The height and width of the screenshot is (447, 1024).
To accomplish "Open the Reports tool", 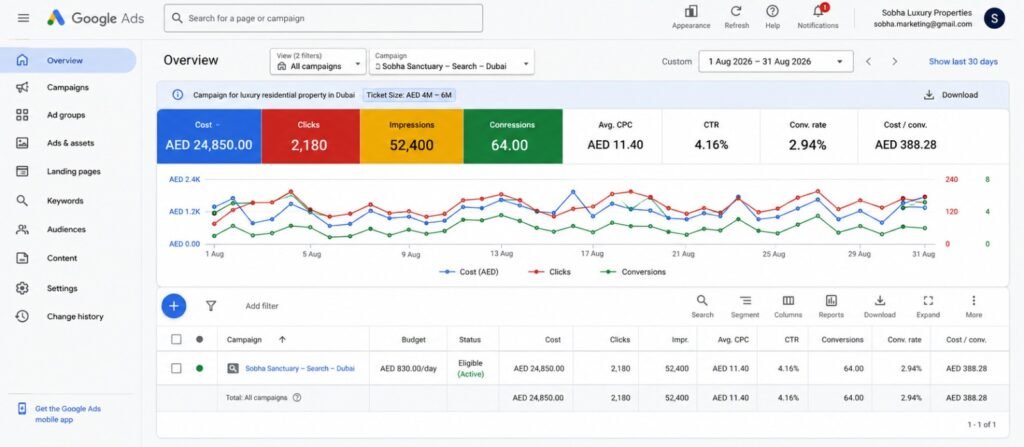I will pyautogui.click(x=831, y=306).
